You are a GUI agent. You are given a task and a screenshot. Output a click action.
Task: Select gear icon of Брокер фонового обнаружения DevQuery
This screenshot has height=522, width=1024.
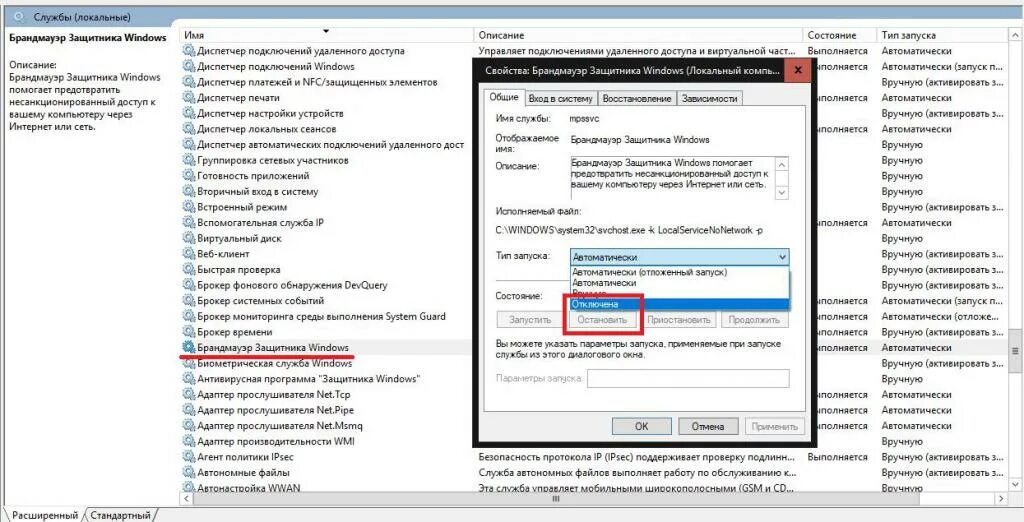[x=189, y=285]
